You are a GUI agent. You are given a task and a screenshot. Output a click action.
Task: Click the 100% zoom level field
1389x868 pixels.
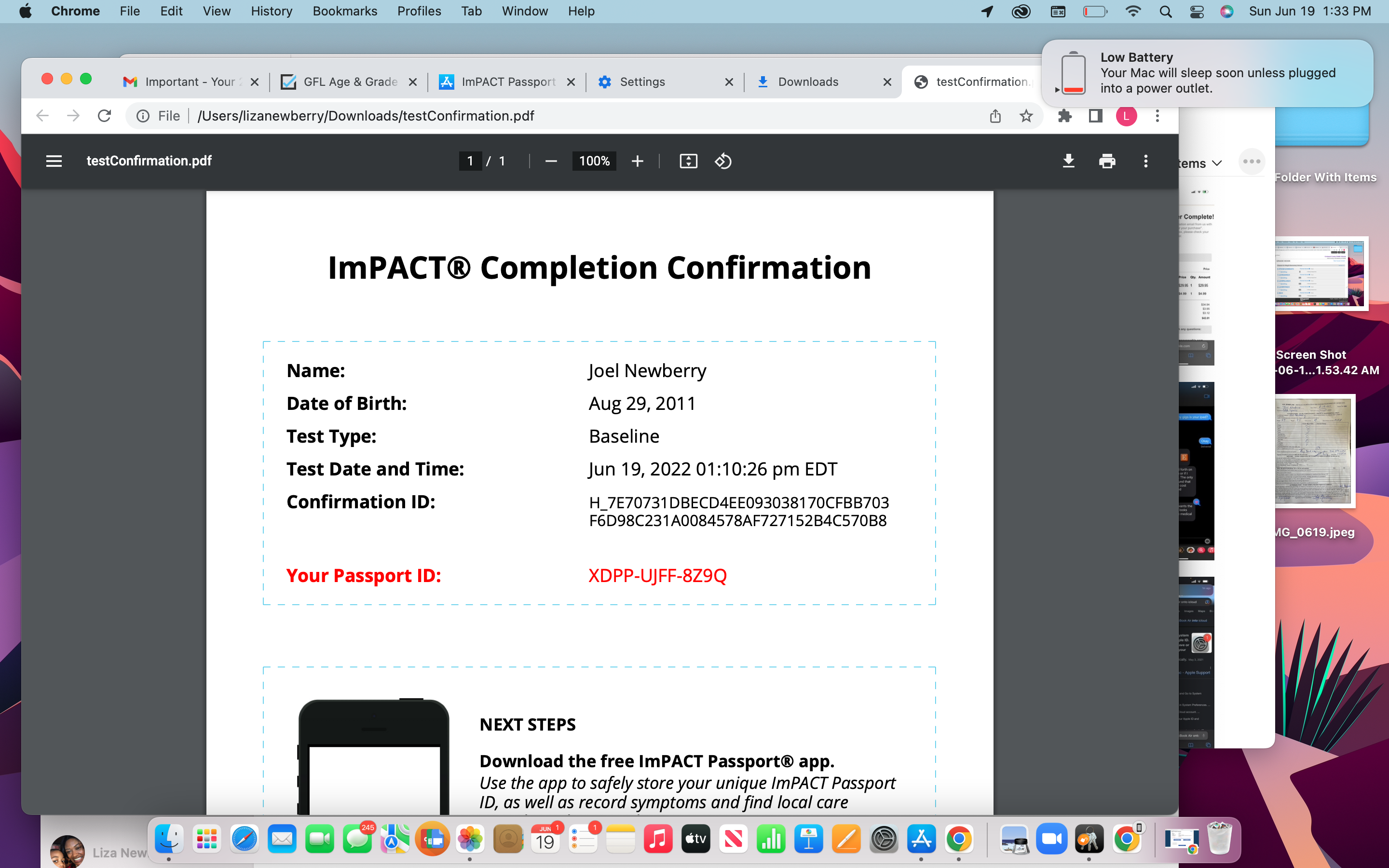pos(594,162)
